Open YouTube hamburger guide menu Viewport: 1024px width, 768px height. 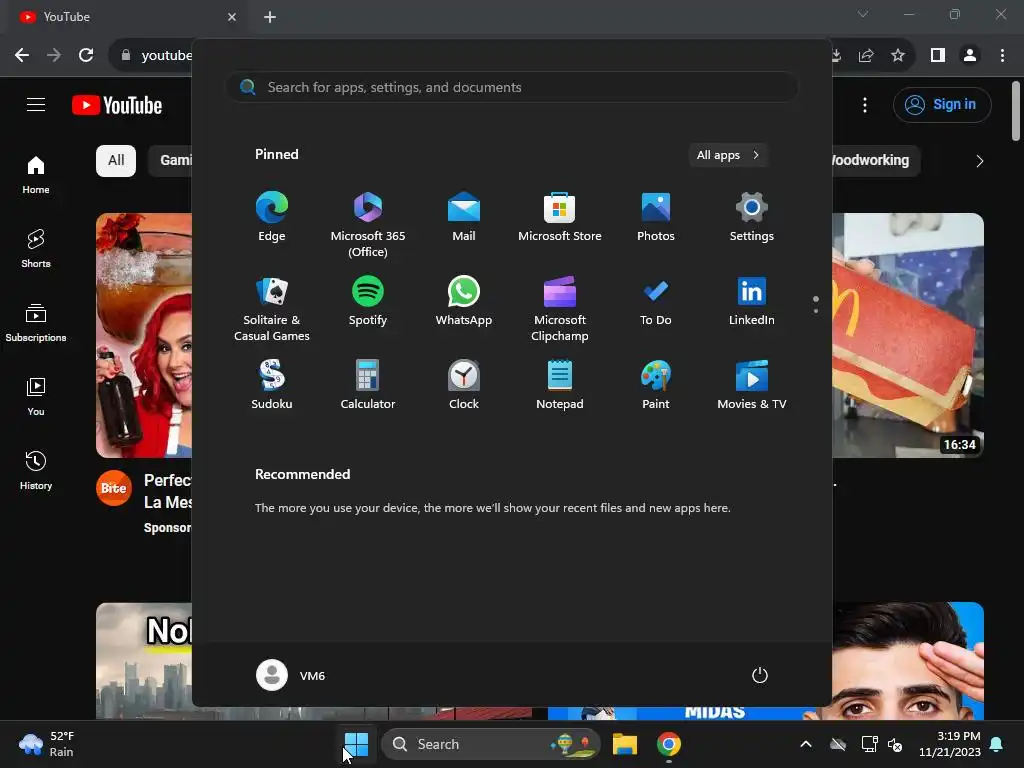coord(36,105)
